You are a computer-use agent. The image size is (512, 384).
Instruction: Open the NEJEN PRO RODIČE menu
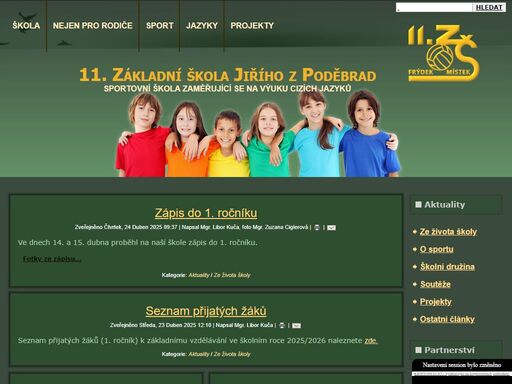(92, 26)
